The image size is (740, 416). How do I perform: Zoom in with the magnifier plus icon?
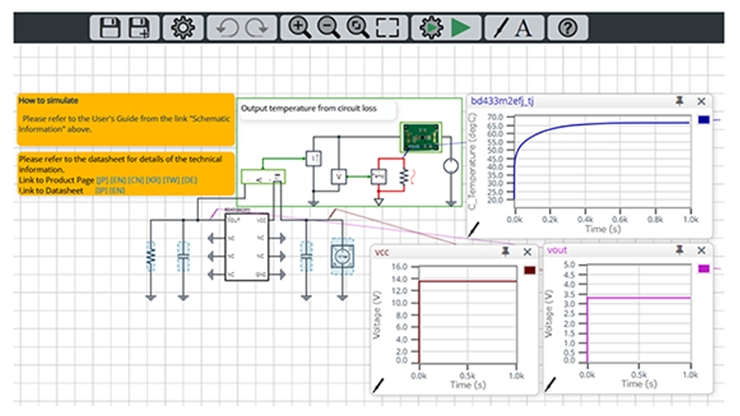[x=298, y=27]
